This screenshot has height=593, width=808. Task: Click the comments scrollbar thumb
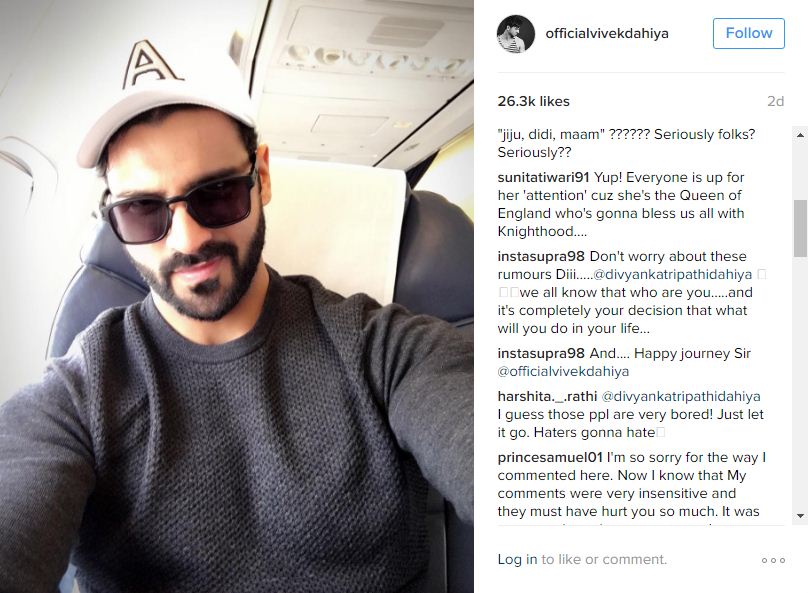(800, 228)
